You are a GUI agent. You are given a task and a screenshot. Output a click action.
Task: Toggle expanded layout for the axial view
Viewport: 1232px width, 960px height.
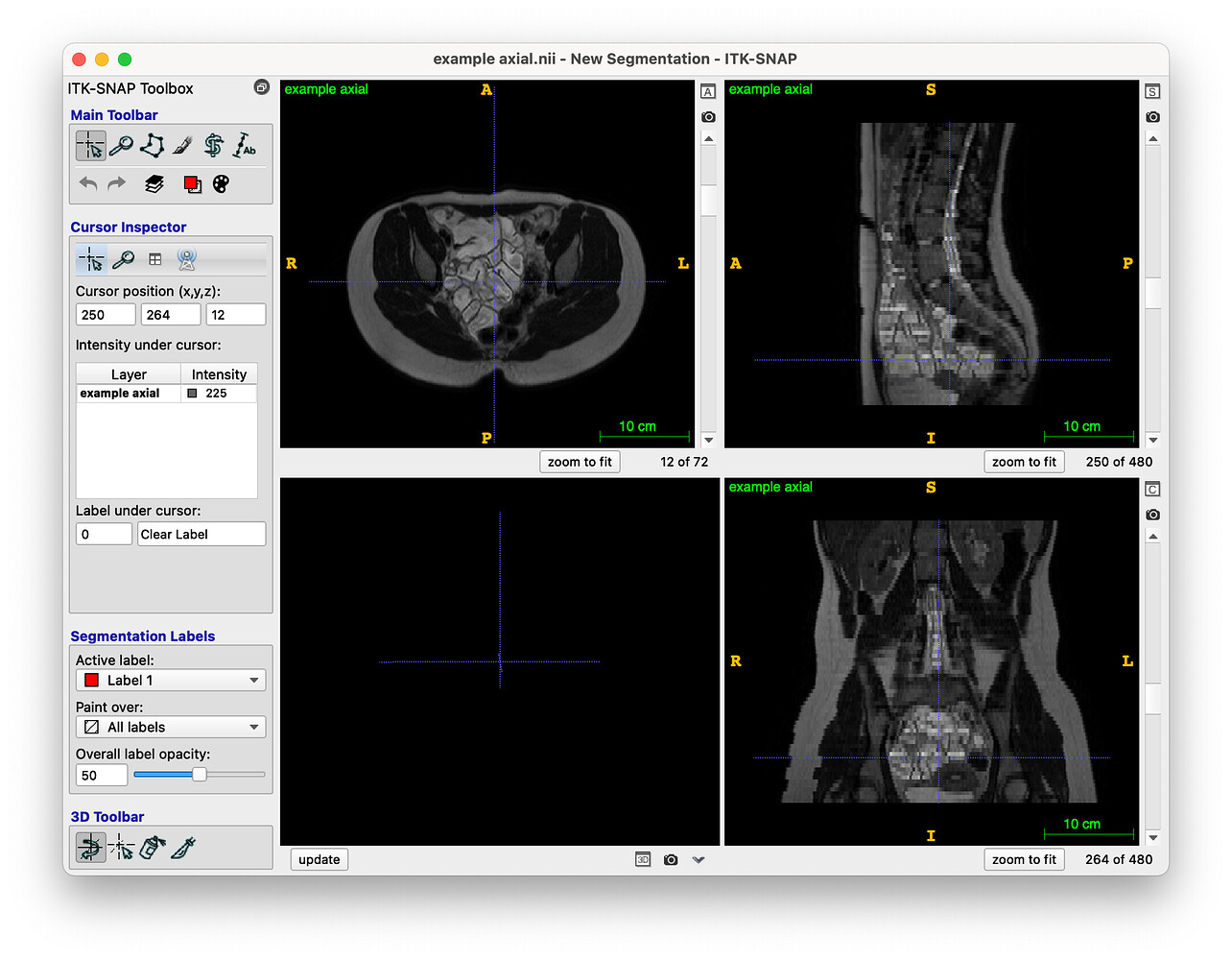pyautogui.click(x=708, y=92)
